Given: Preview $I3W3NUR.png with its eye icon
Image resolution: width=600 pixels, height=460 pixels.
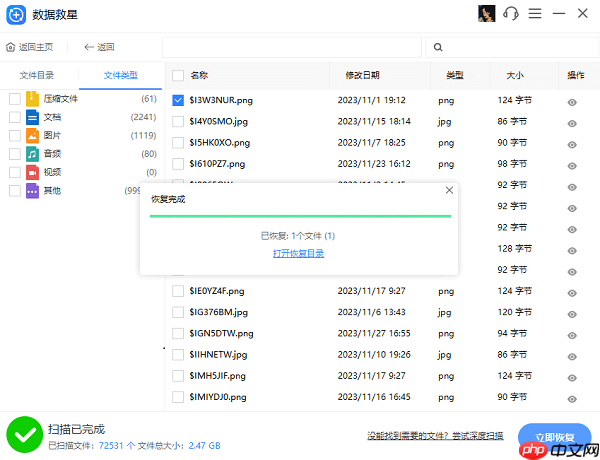Looking at the screenshot, I should point(573,101).
